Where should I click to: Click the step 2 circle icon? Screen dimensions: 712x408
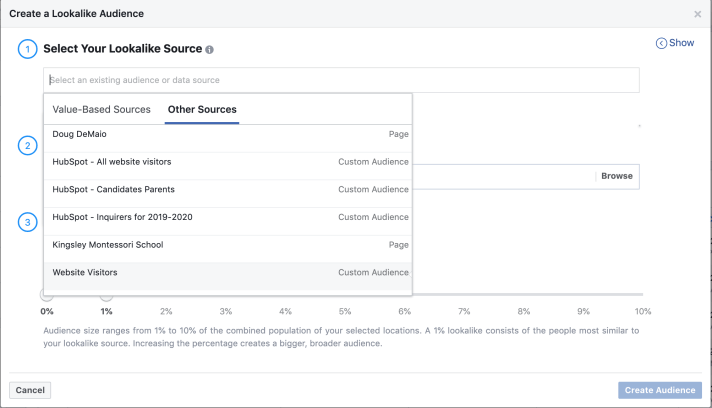(28, 146)
